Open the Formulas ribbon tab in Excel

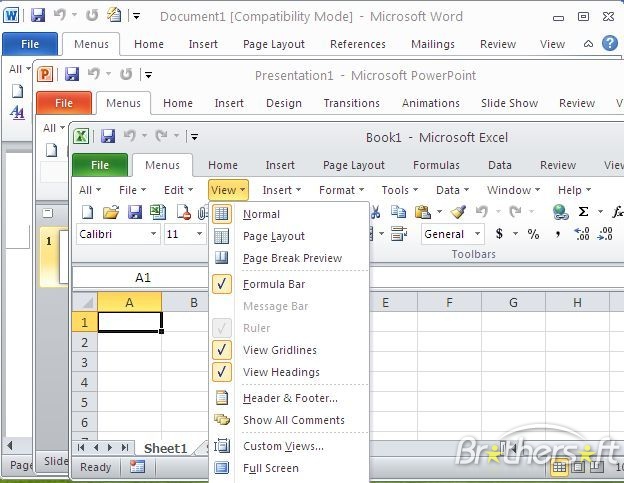[436, 165]
